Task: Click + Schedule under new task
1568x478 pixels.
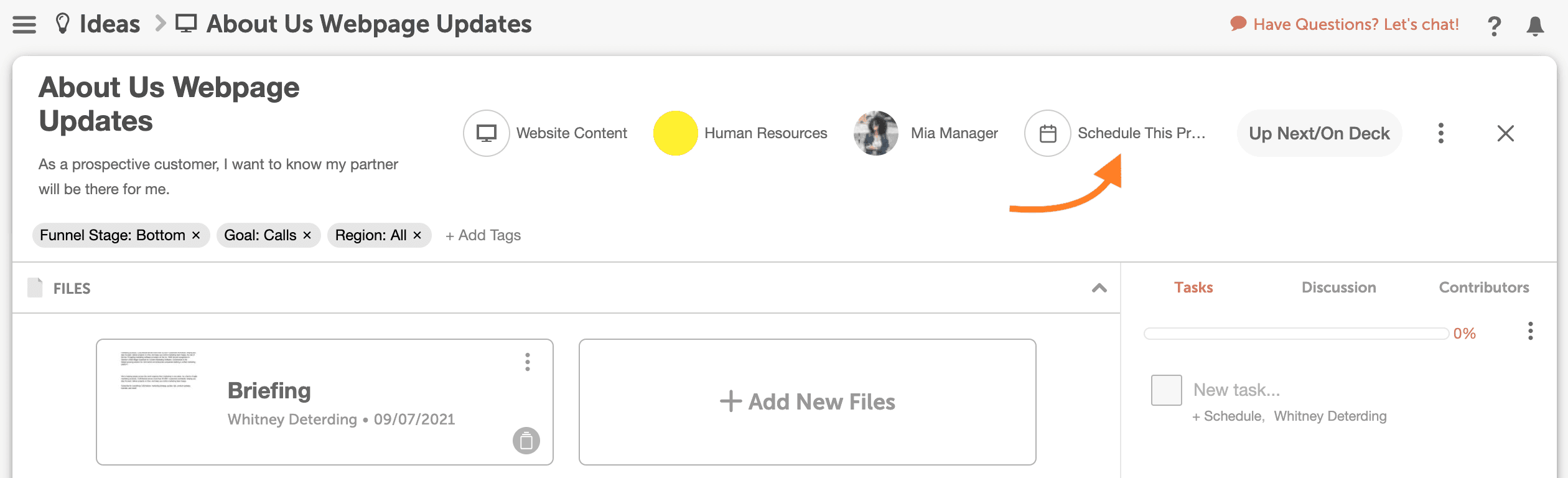Action: [1228, 416]
